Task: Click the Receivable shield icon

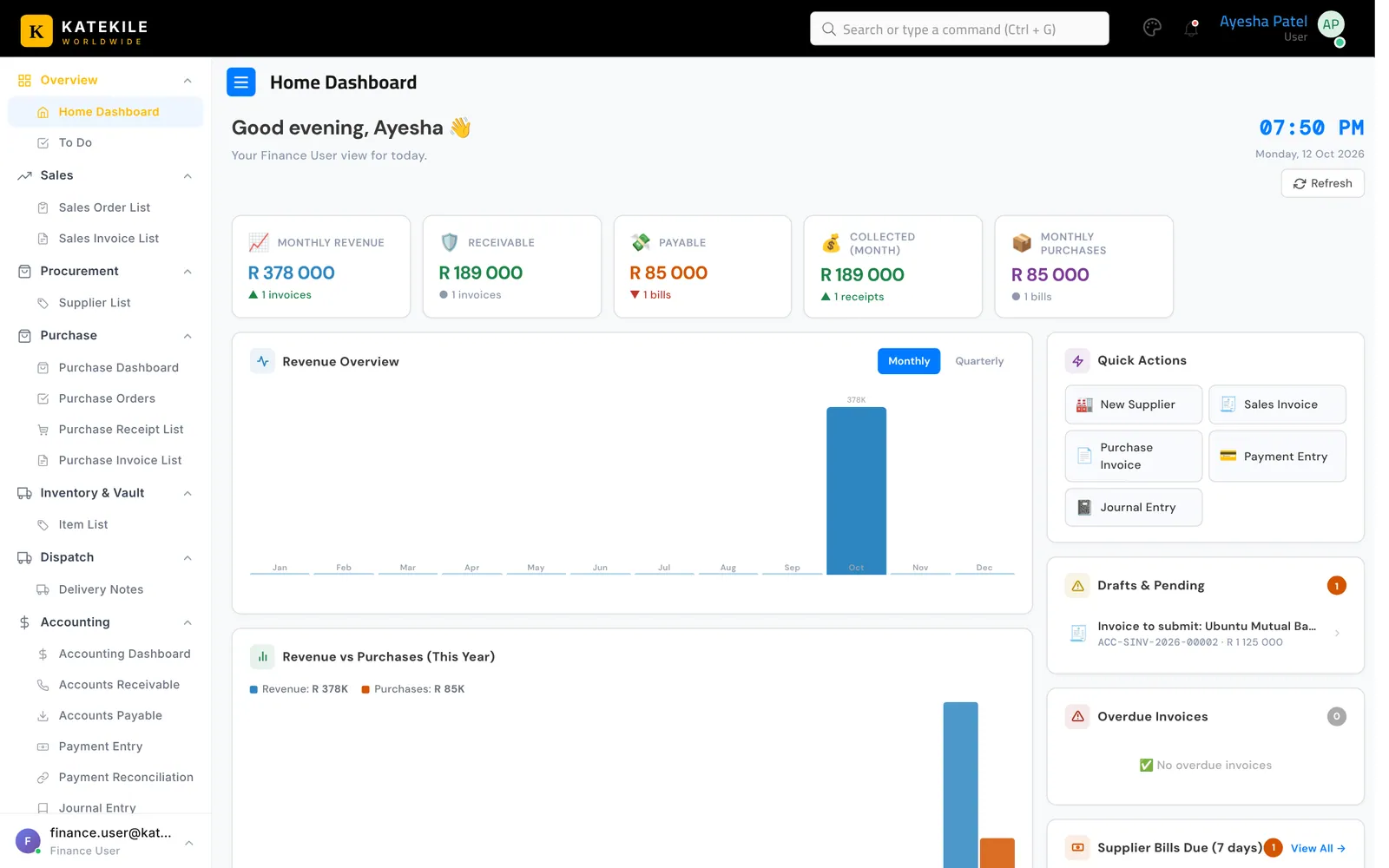Action: click(450, 242)
